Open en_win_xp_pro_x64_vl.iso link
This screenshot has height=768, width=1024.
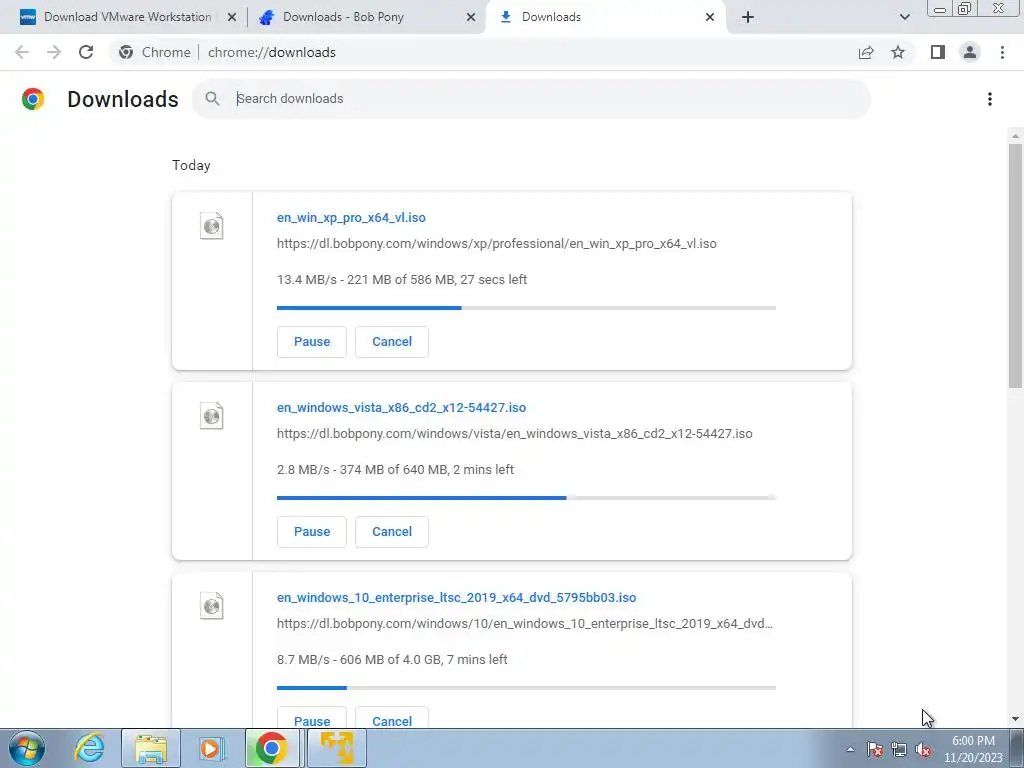[x=351, y=217]
